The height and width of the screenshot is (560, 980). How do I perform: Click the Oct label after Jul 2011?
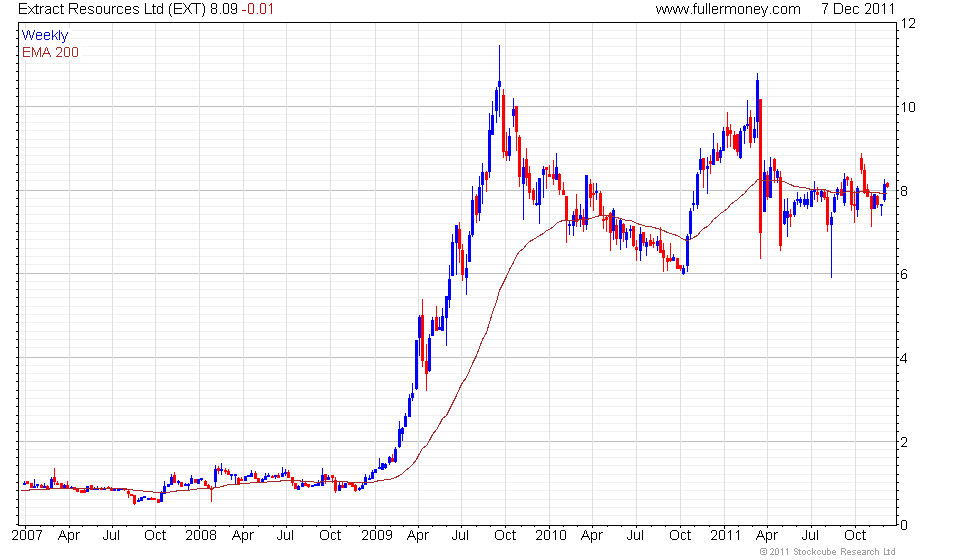point(855,536)
